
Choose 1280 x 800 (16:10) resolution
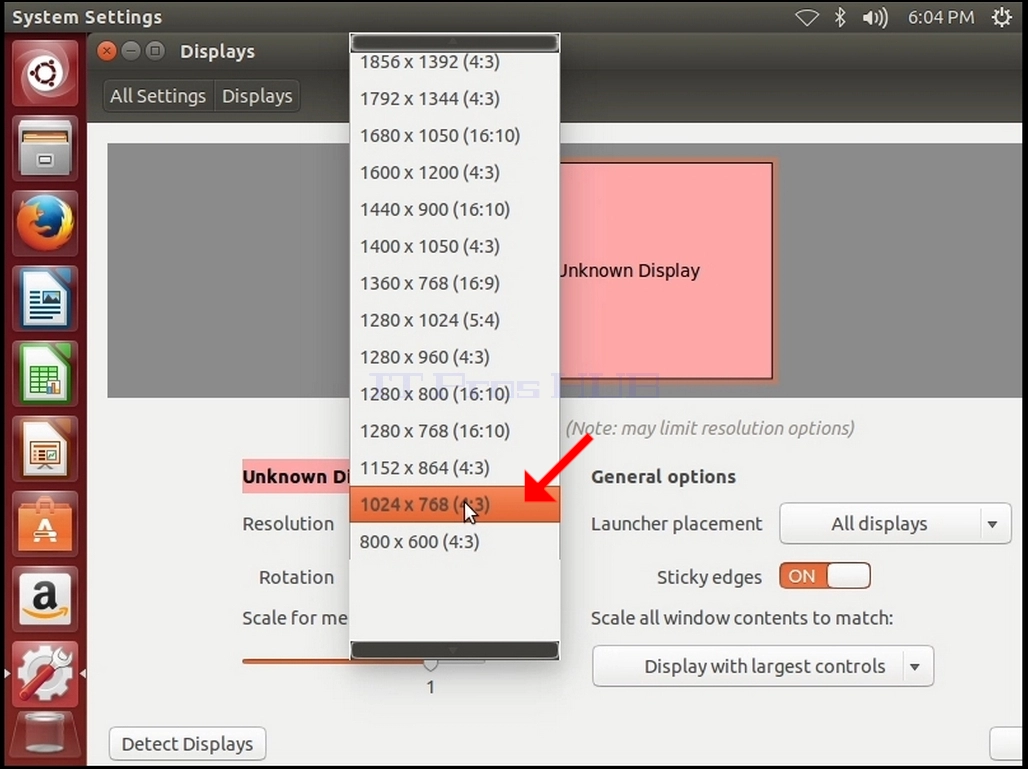click(454, 394)
